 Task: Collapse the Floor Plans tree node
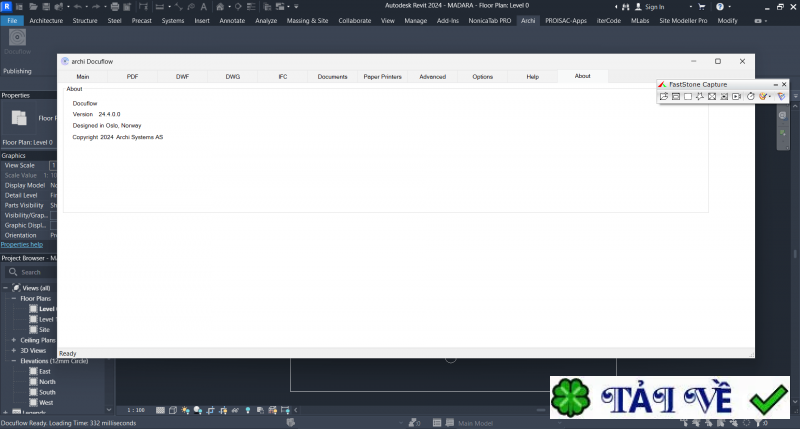[x=14, y=298]
